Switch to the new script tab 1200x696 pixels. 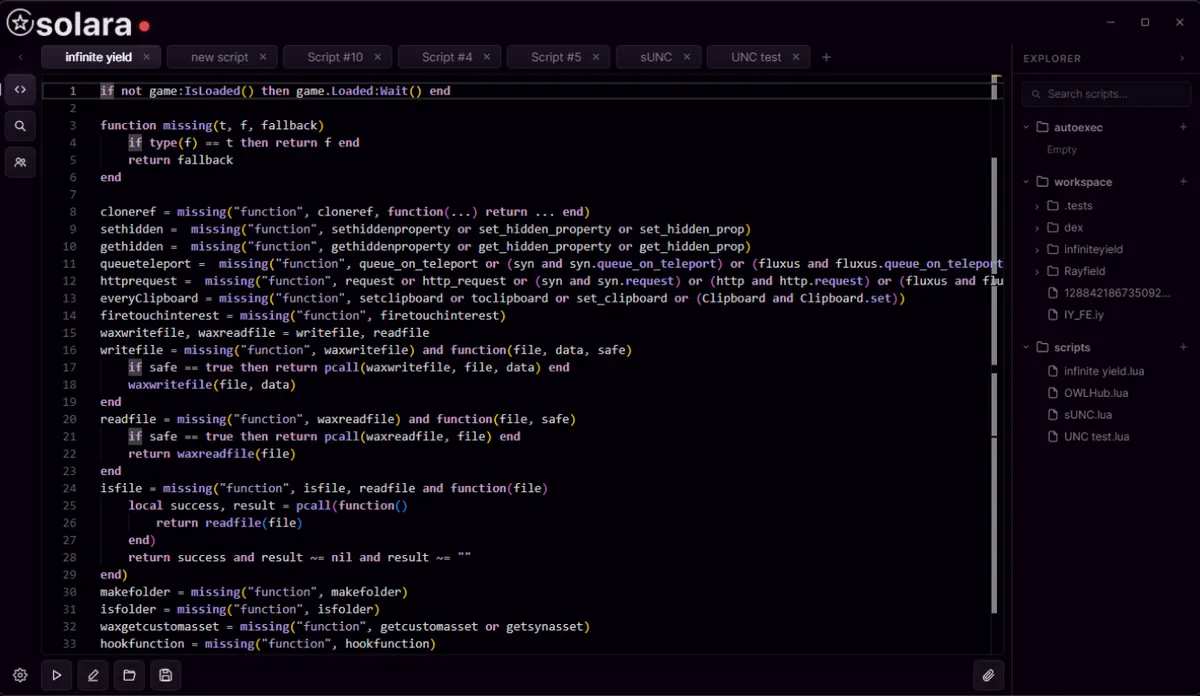click(x=220, y=57)
